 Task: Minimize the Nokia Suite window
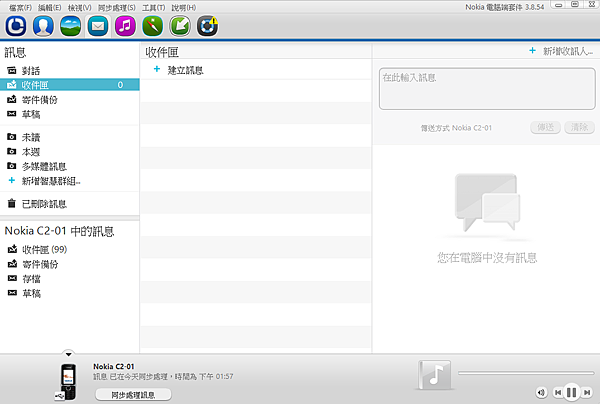pyautogui.click(x=559, y=4)
